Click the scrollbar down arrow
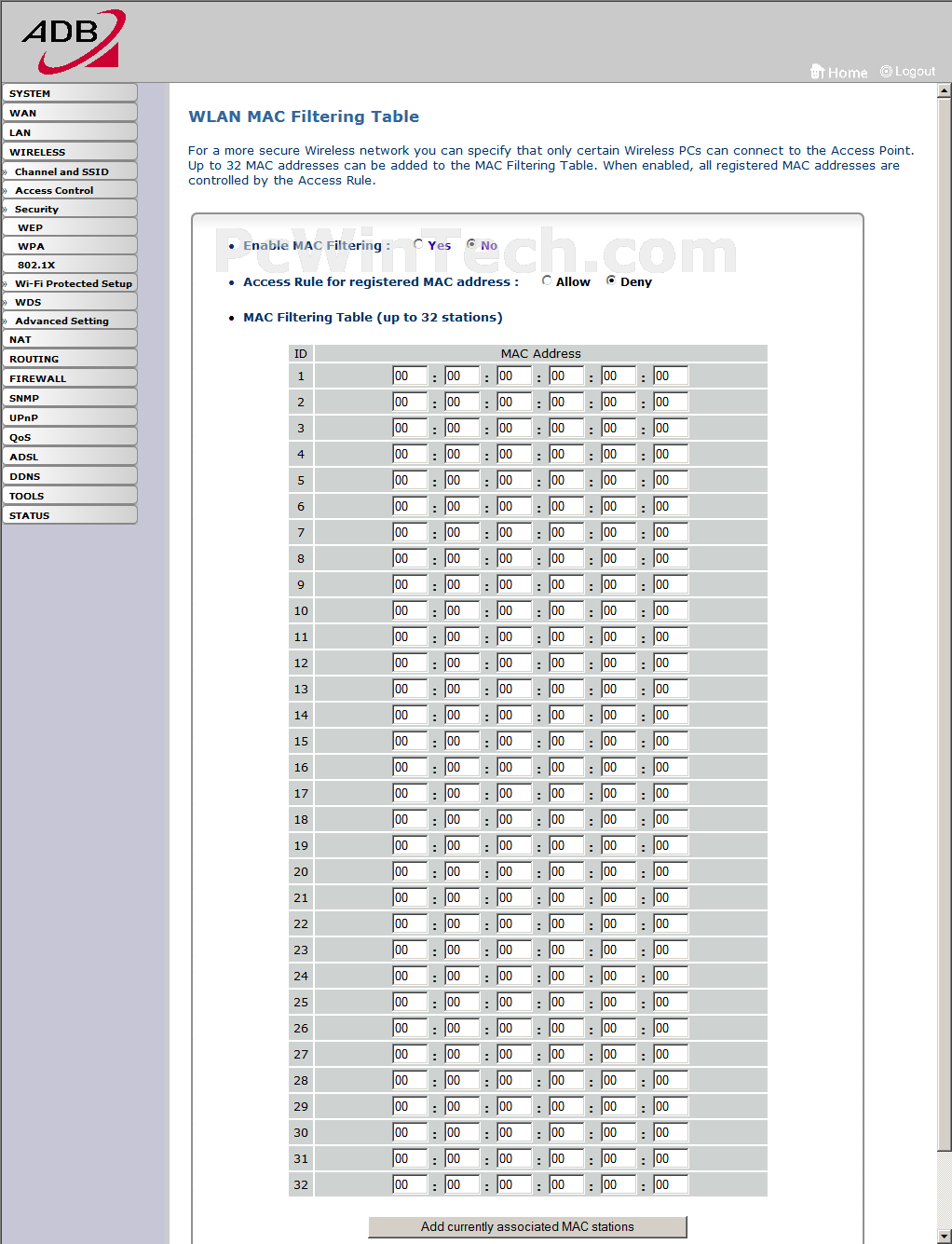This screenshot has height=1244, width=952. 944,1237
